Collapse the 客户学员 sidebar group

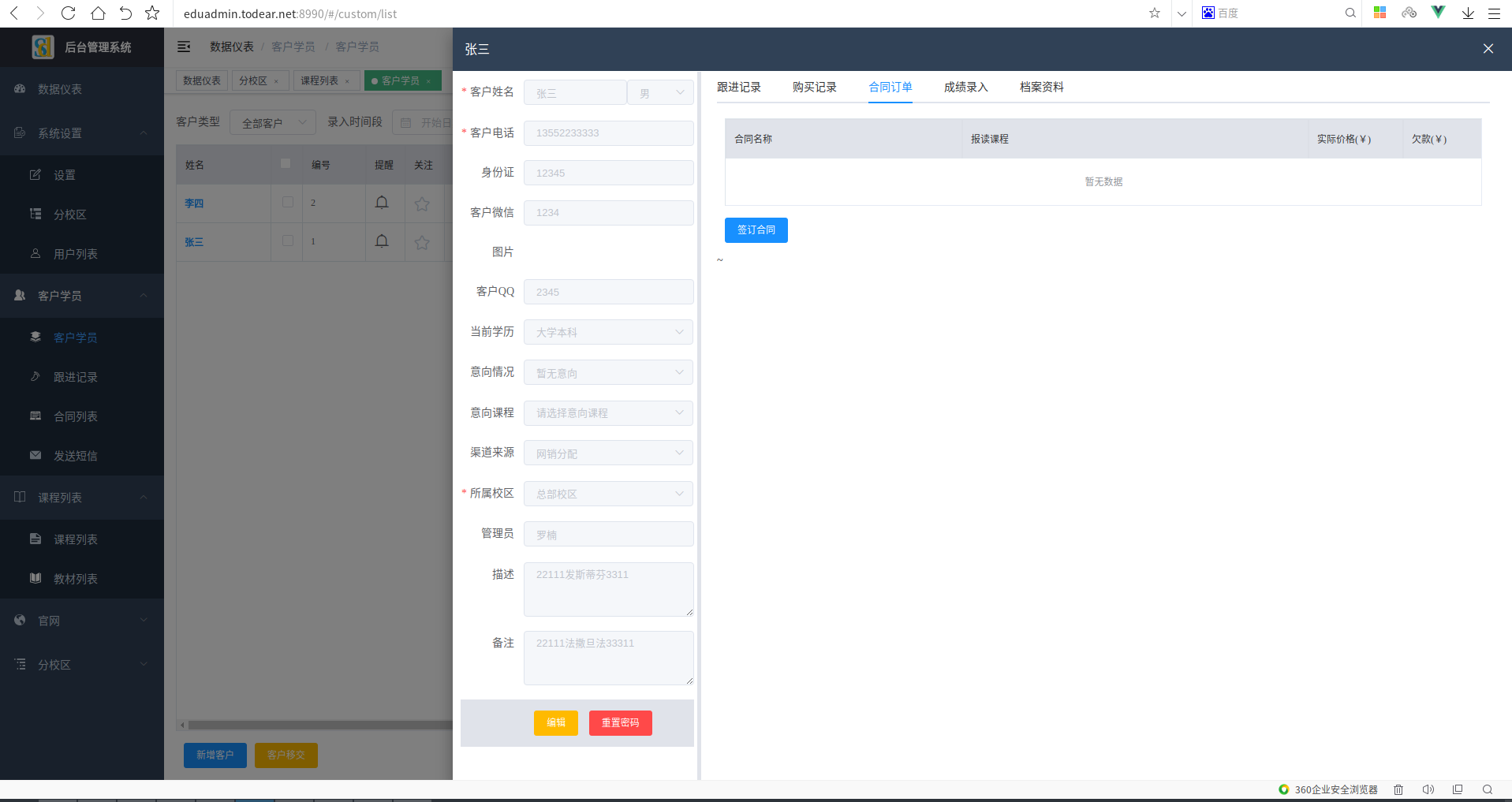[x=82, y=296]
